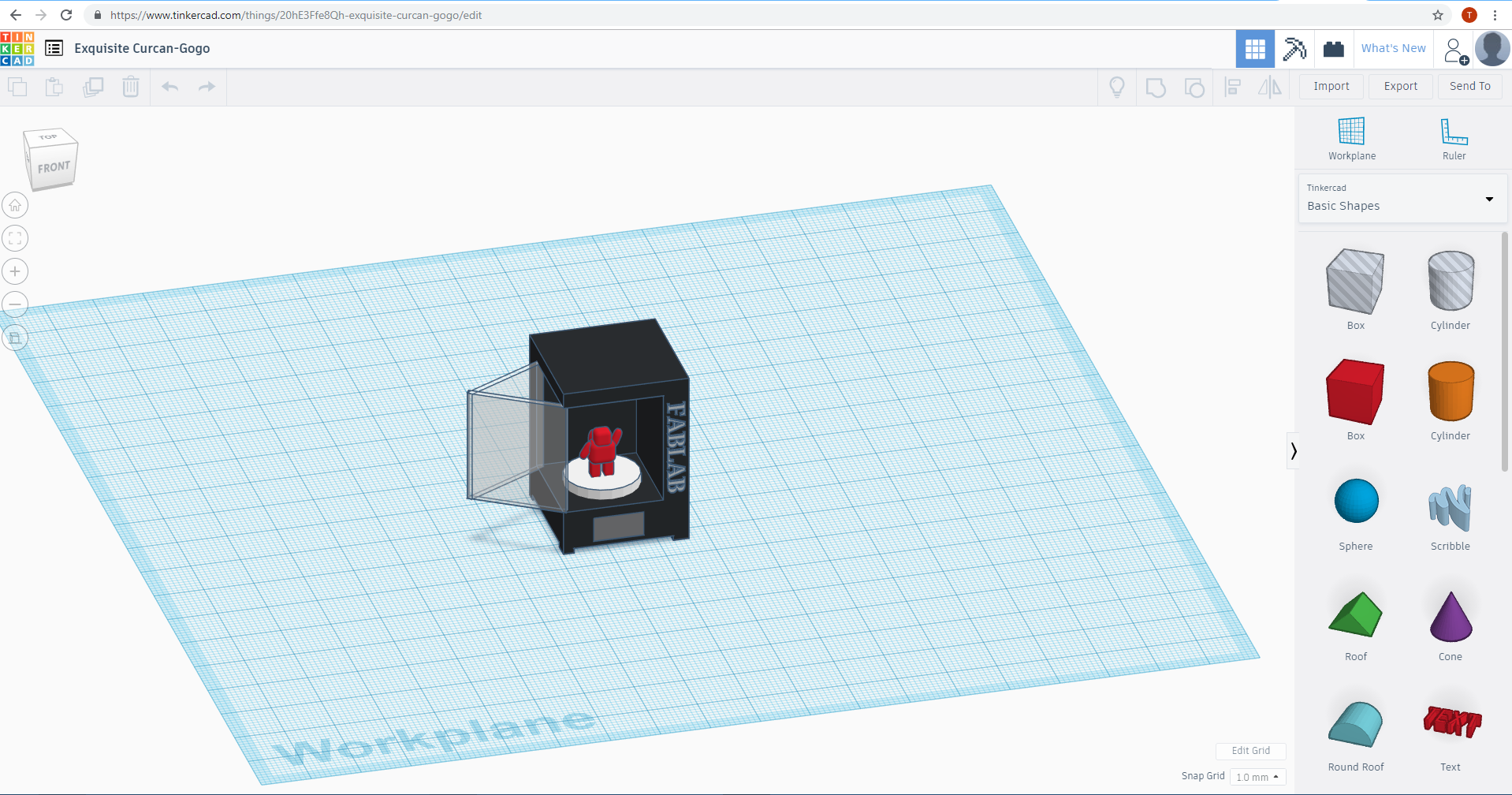Collapse the shapes side panel
Viewport: 1512px width, 795px height.
[1293, 450]
